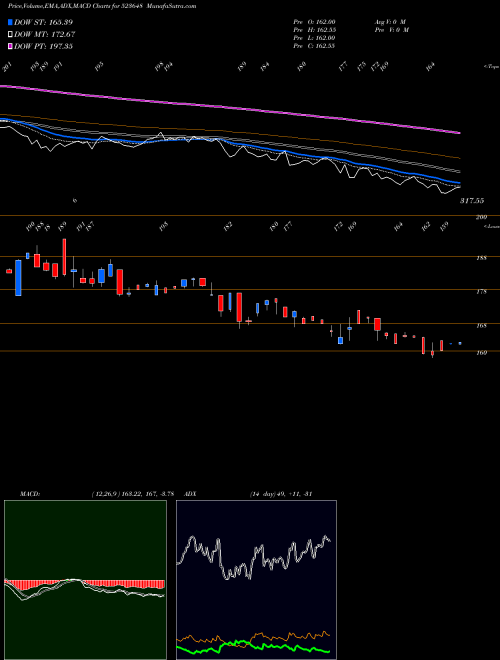Click the 'Pre C: 162.55' value

[314, 46]
